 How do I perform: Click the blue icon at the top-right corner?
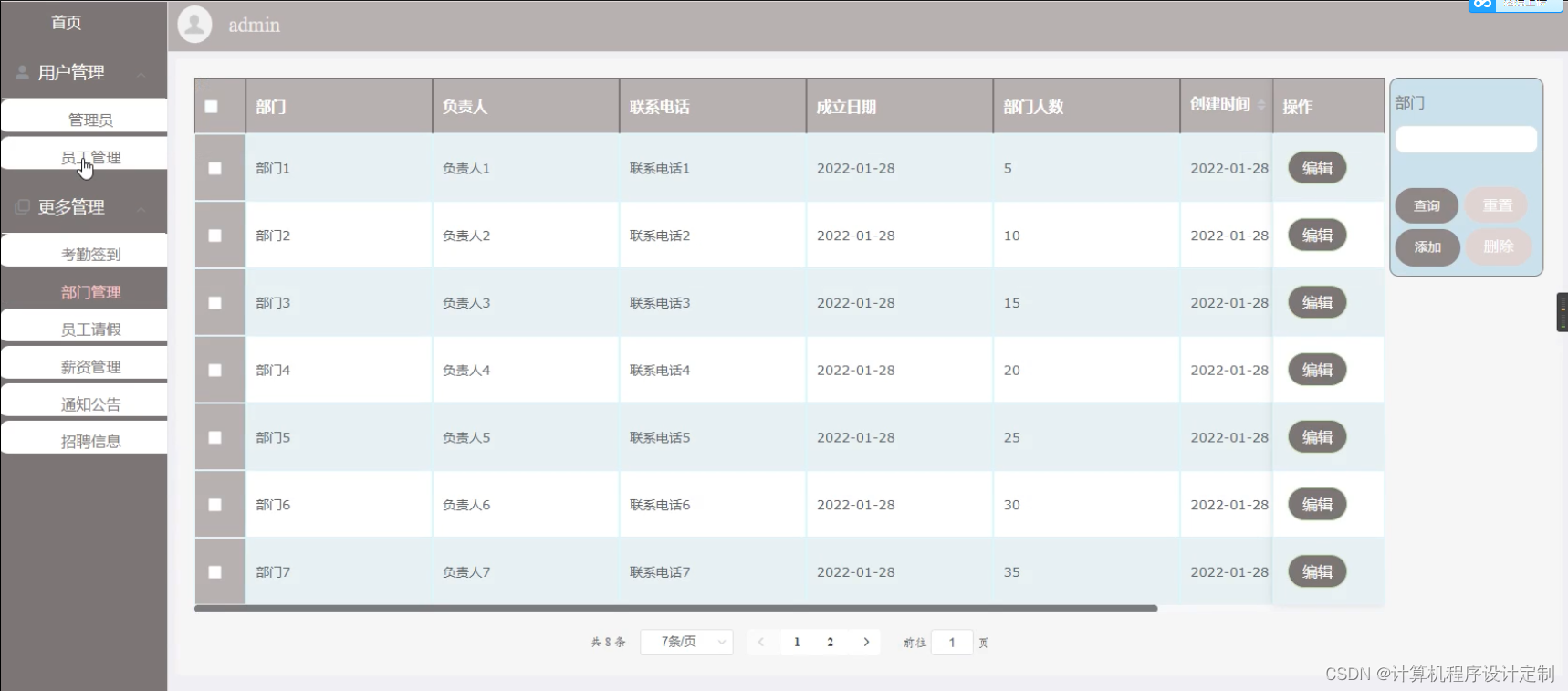tap(1482, 4)
